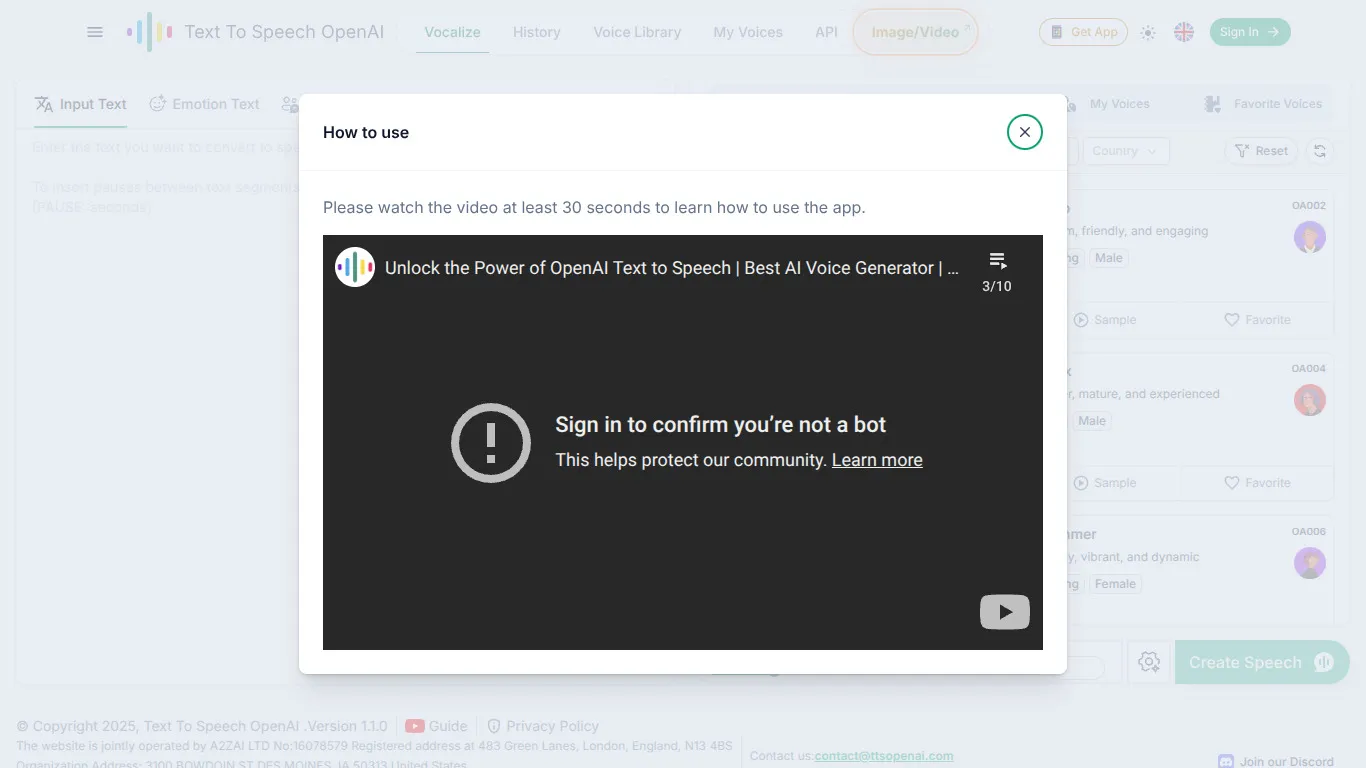Image resolution: width=1366 pixels, height=768 pixels.
Task: Open the YouTube playlist icon in video
Action: [x=997, y=271]
